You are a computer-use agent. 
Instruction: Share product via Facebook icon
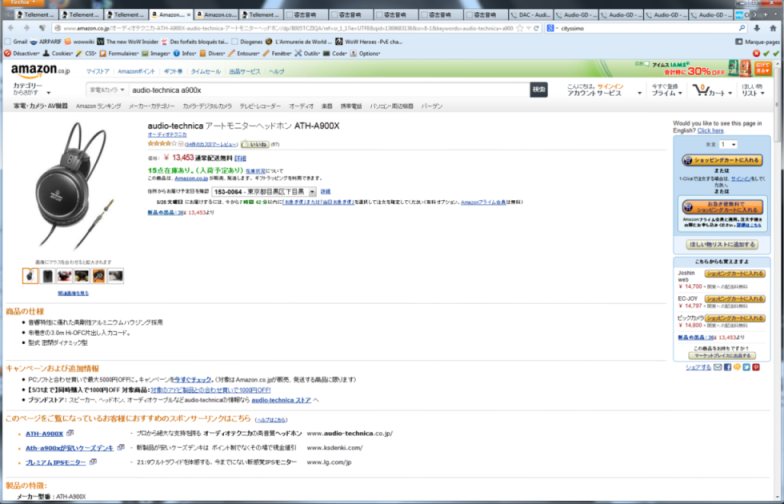(728, 367)
